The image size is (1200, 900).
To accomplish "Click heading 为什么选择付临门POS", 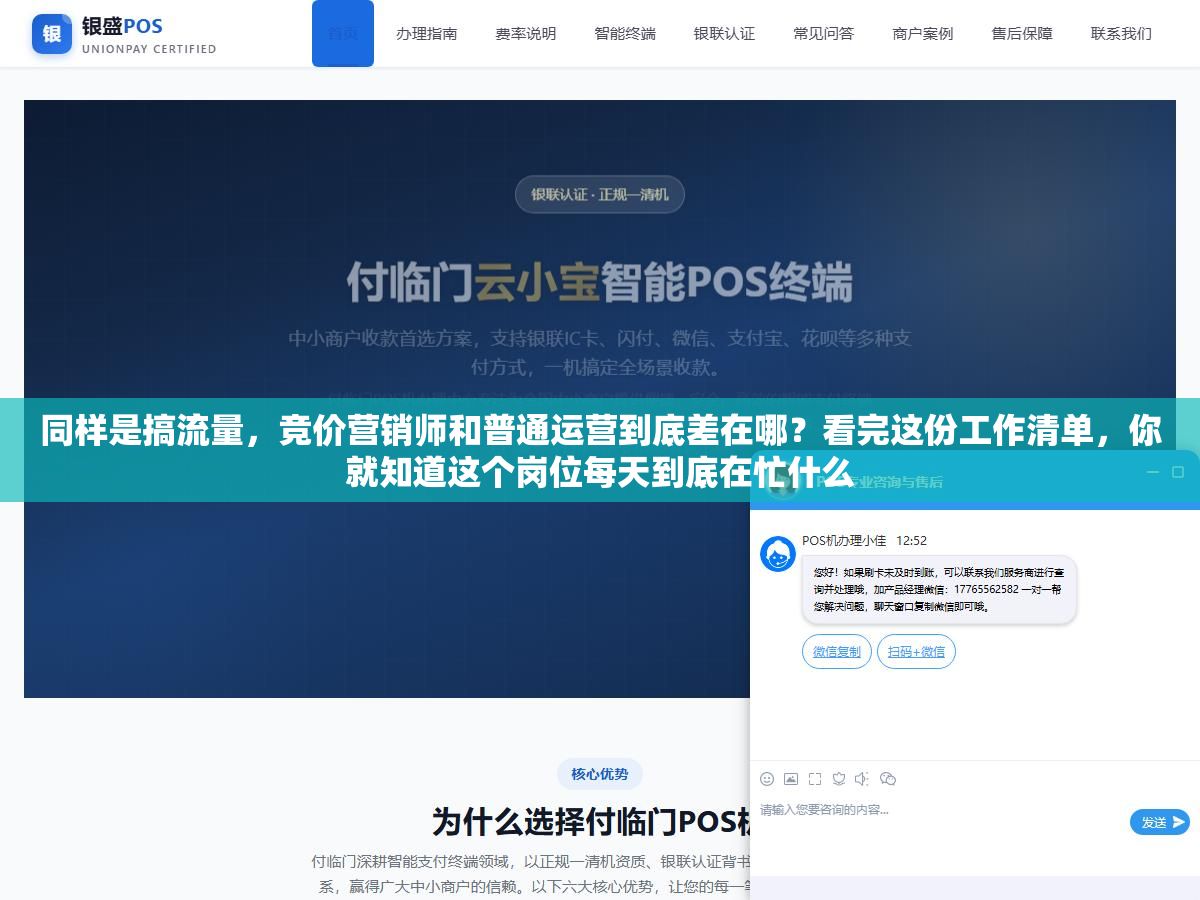I will pos(592,822).
